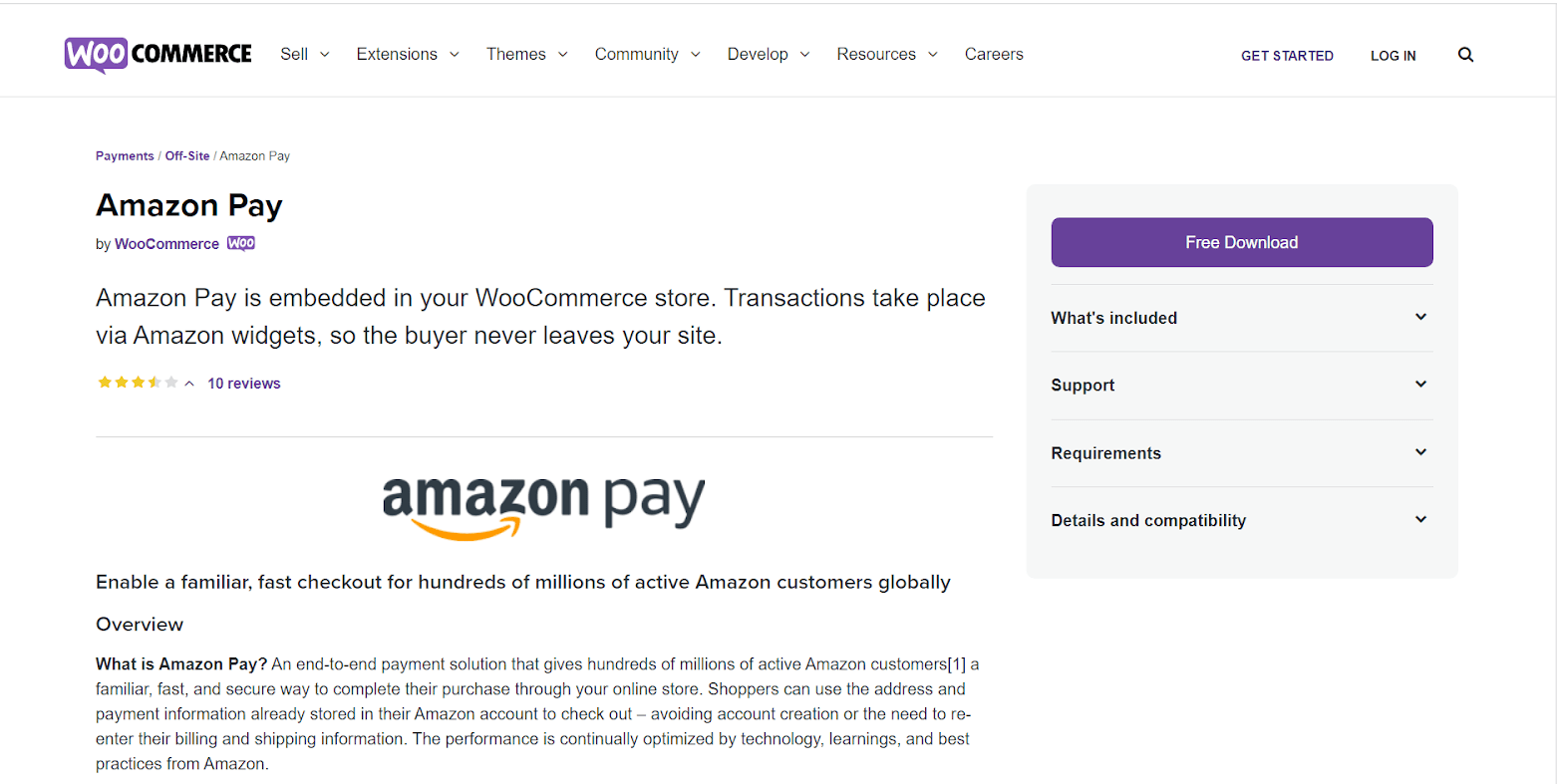Open the Develop dropdown menu
Image resolution: width=1557 pixels, height=784 pixels.
point(769,54)
